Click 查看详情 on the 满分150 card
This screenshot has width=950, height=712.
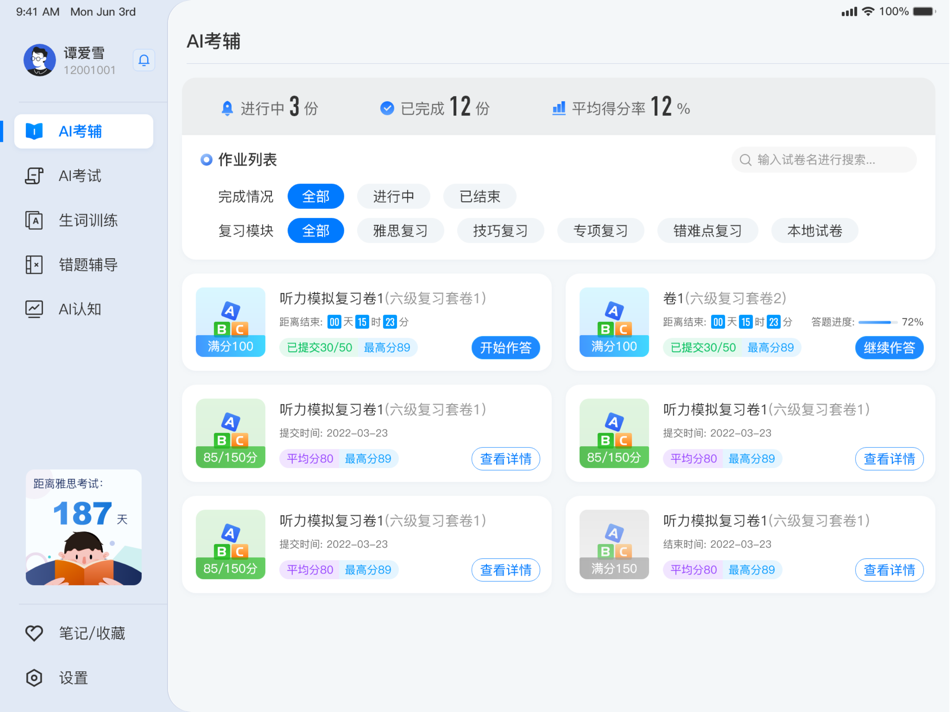(889, 570)
